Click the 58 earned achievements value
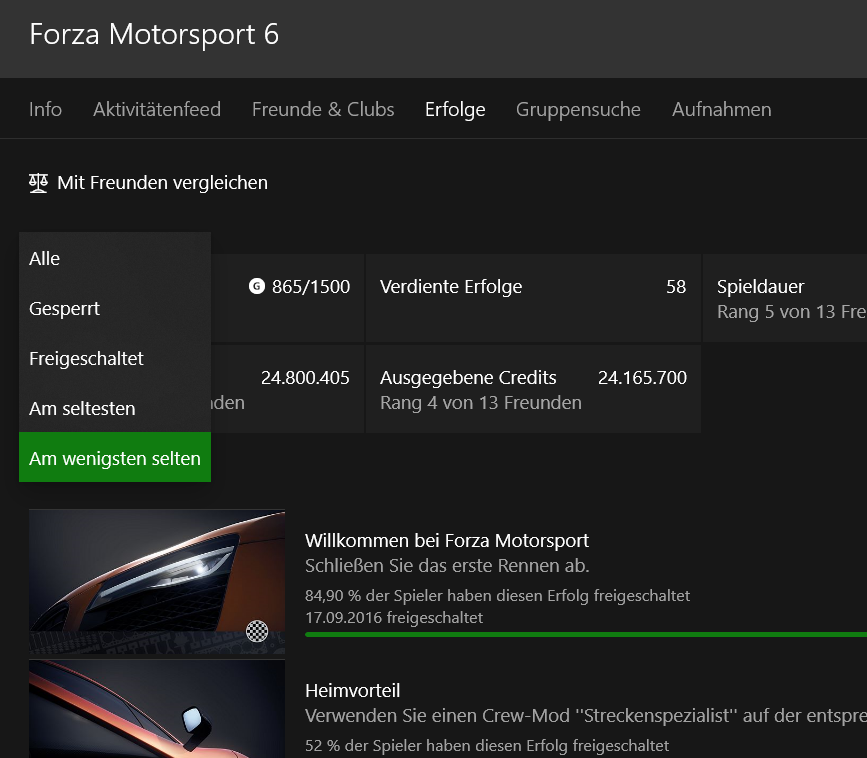 coord(676,286)
